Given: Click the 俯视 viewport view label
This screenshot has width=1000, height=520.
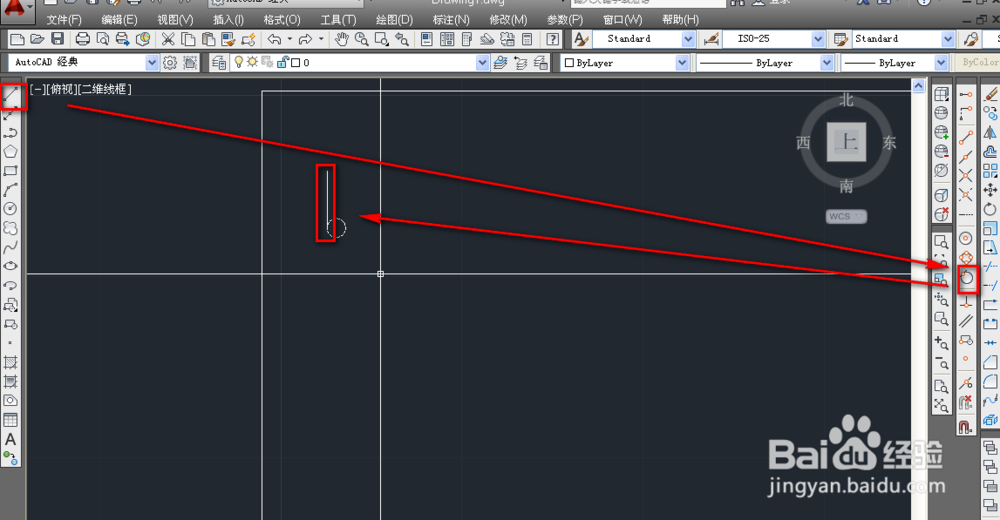Looking at the screenshot, I should click(62, 89).
